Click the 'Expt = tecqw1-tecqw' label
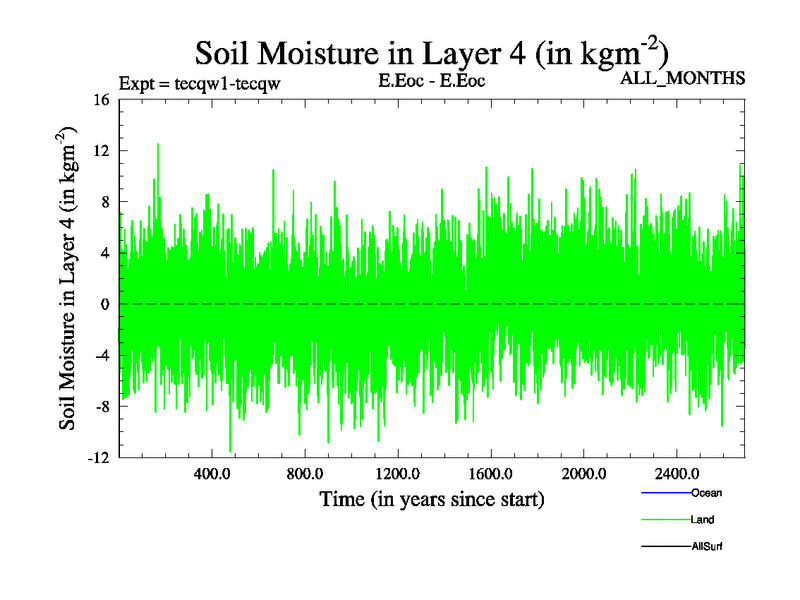Viewport: 800px width, 600px height. click(198, 83)
